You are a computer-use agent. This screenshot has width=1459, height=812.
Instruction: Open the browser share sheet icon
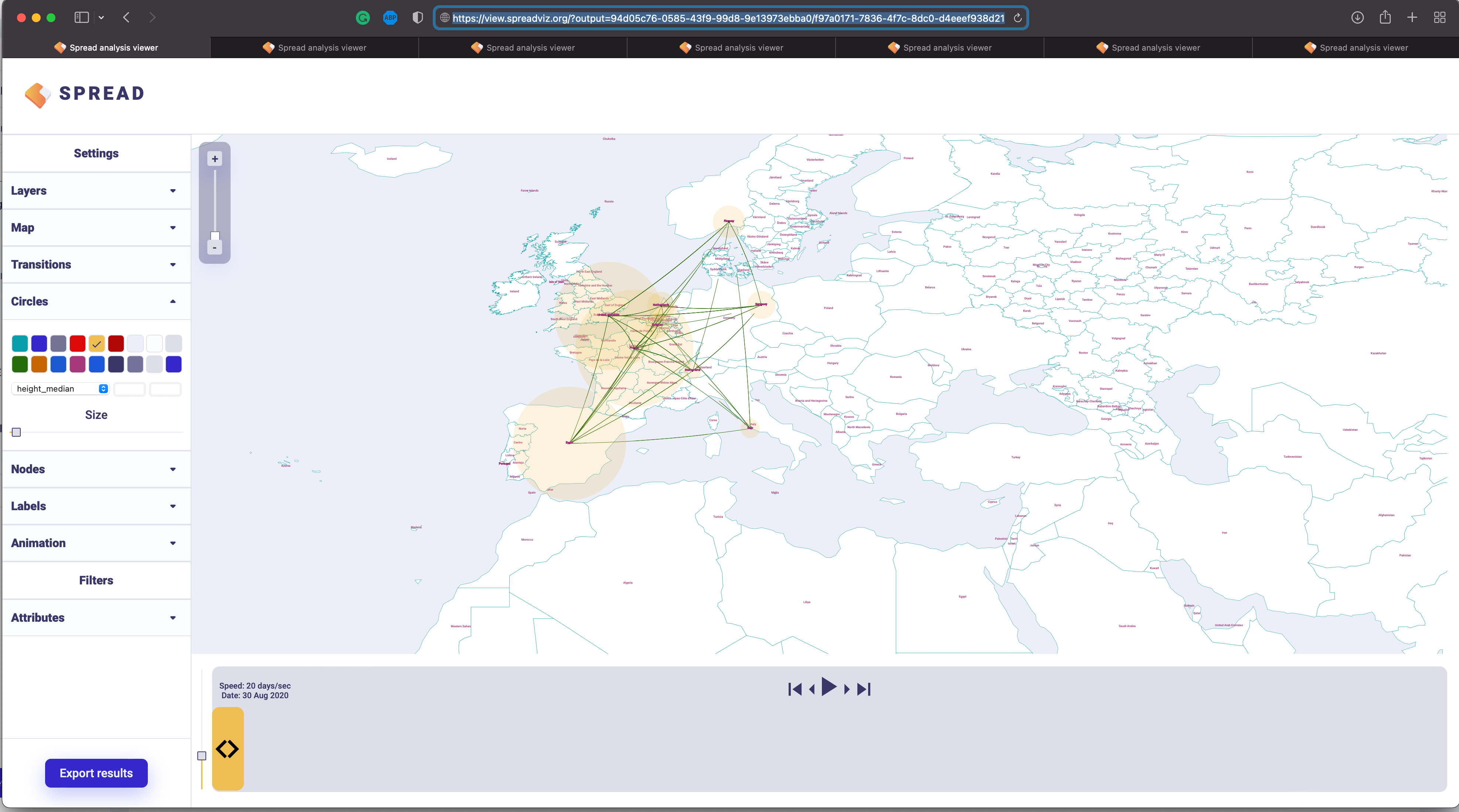[1385, 18]
